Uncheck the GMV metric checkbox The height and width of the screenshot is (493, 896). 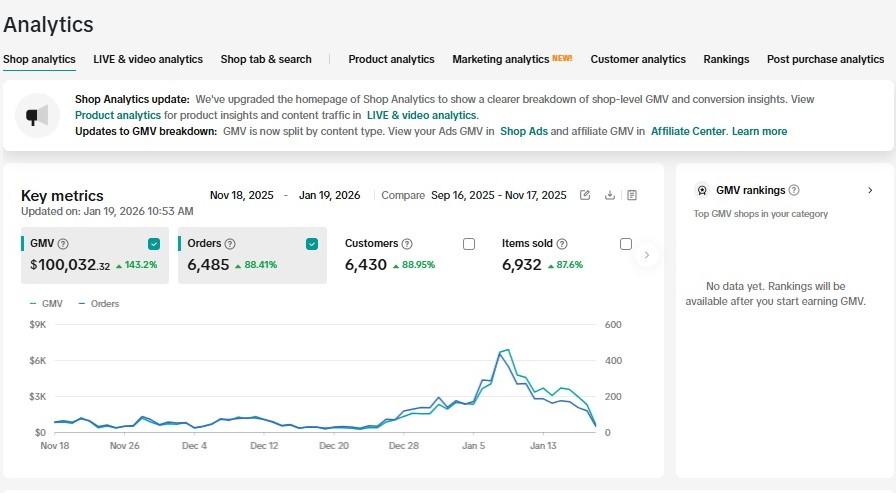pyautogui.click(x=154, y=244)
